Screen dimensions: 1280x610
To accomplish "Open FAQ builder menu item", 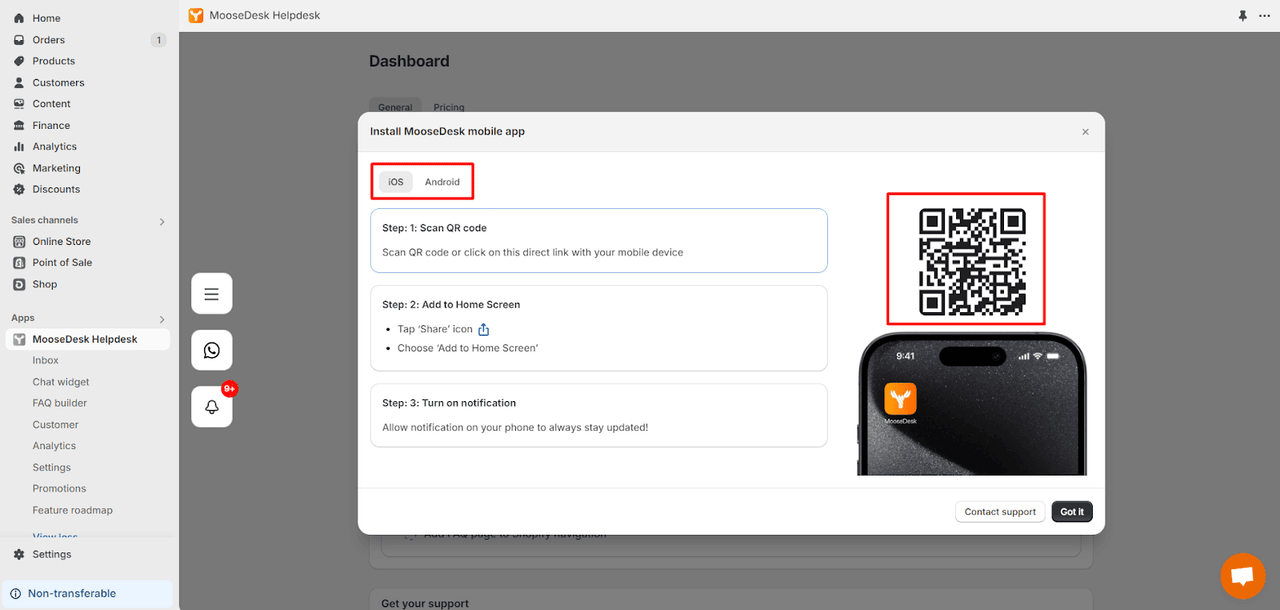I will click(60, 403).
